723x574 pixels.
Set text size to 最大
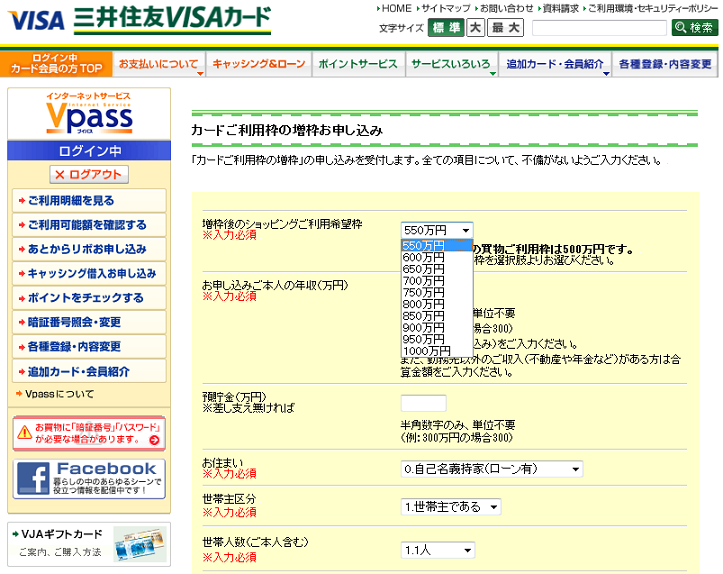tap(505, 28)
